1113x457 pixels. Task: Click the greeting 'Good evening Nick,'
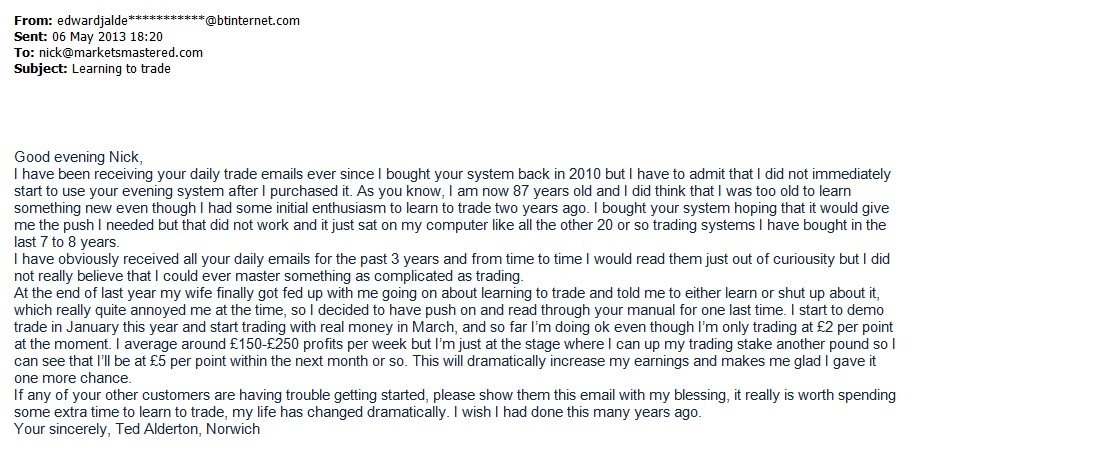coord(79,157)
